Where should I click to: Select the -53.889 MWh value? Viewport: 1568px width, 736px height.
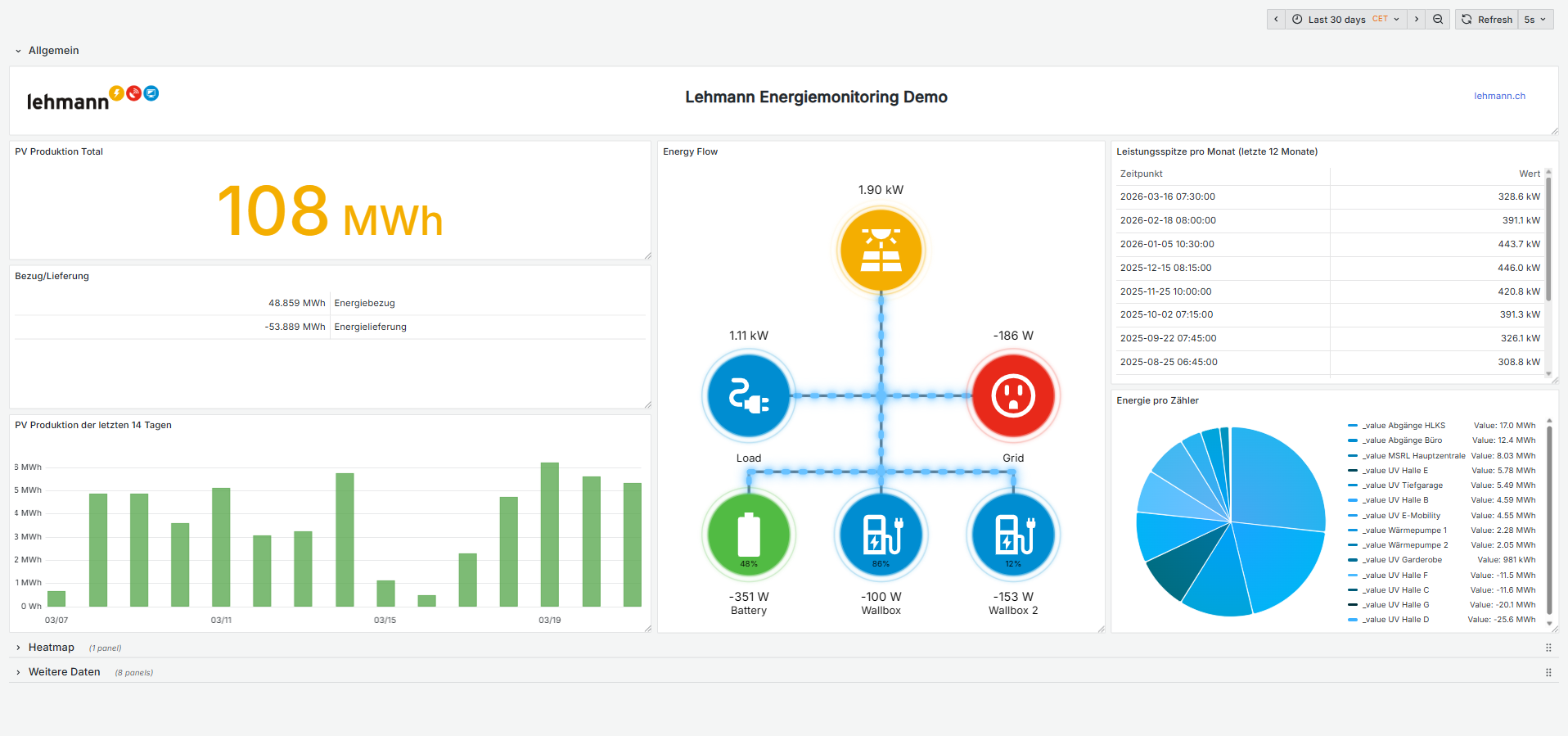click(295, 327)
